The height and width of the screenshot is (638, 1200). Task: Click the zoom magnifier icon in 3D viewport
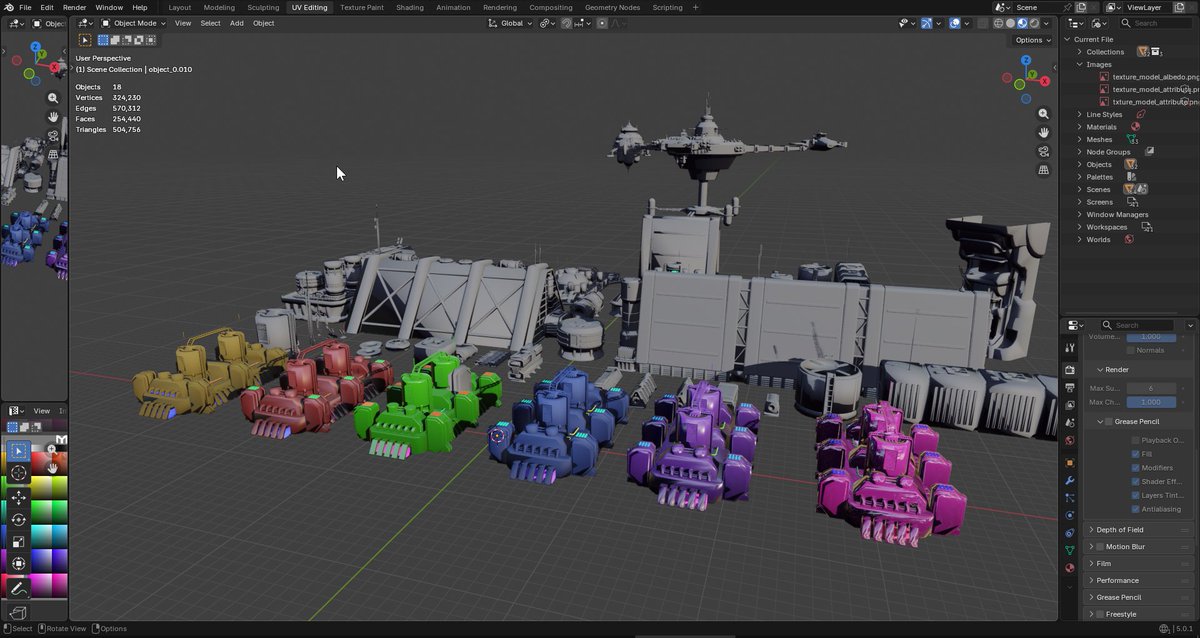[x=1043, y=114]
